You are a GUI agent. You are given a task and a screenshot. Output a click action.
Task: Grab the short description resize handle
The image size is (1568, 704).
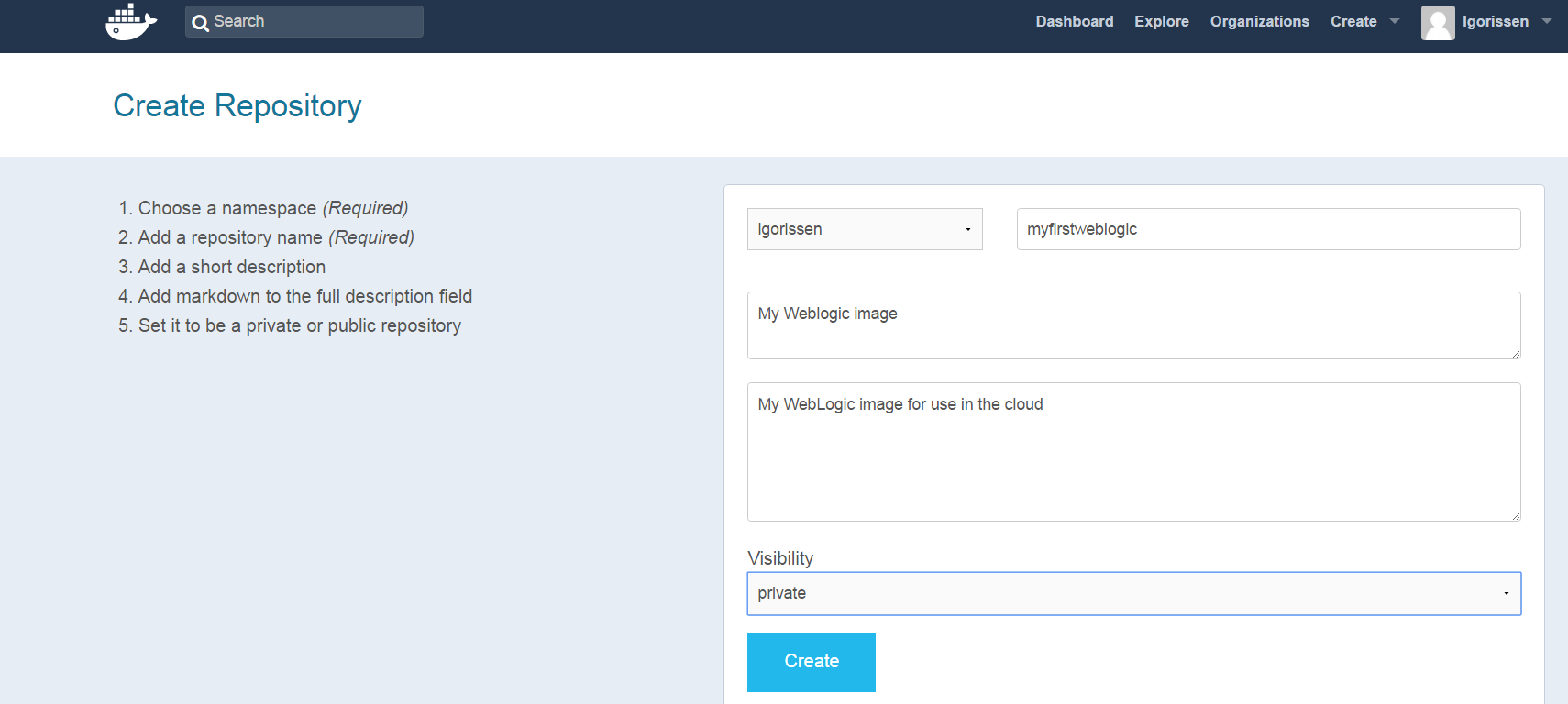pos(1515,353)
